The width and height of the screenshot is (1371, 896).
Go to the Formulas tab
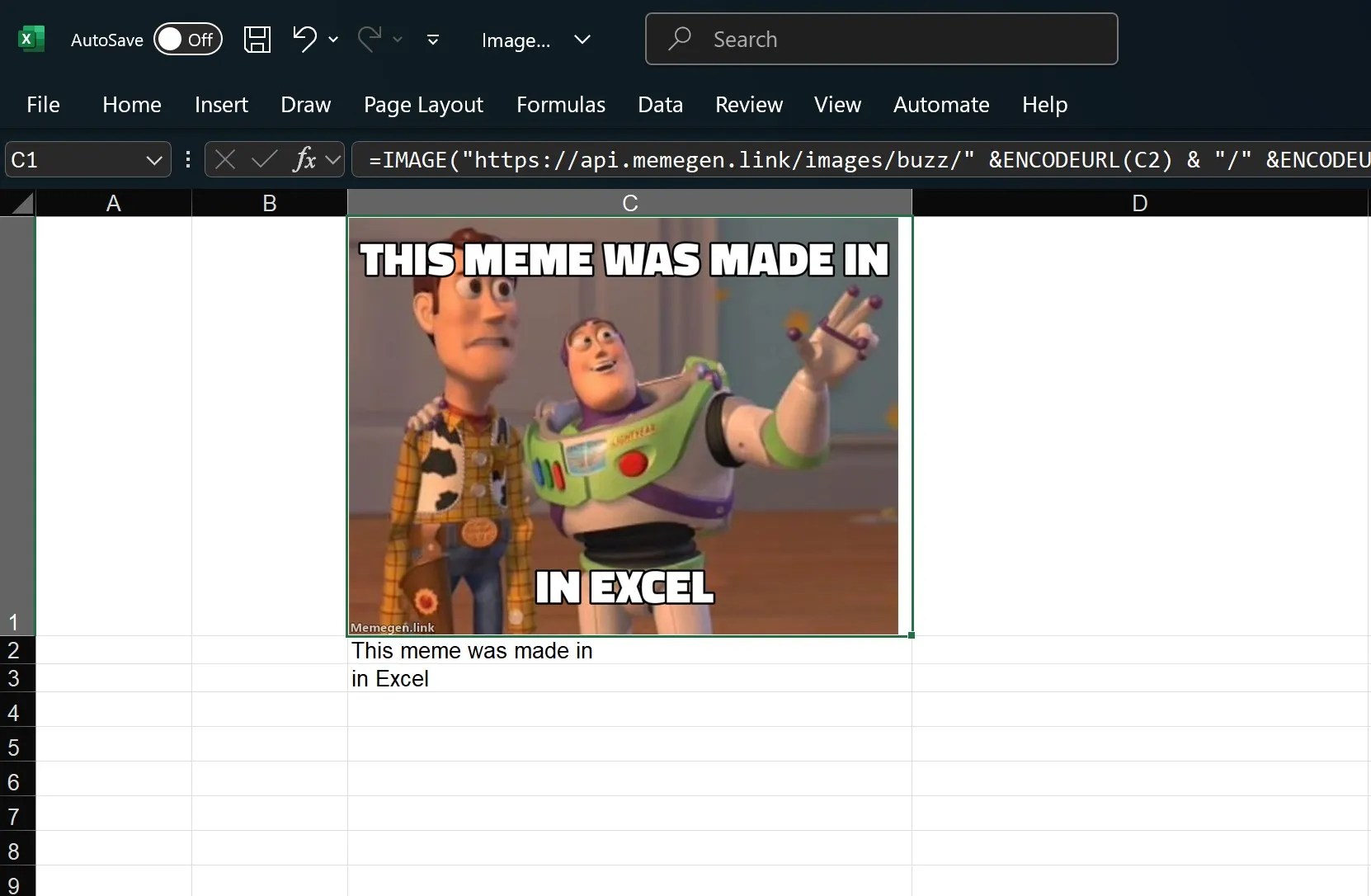[x=561, y=105]
